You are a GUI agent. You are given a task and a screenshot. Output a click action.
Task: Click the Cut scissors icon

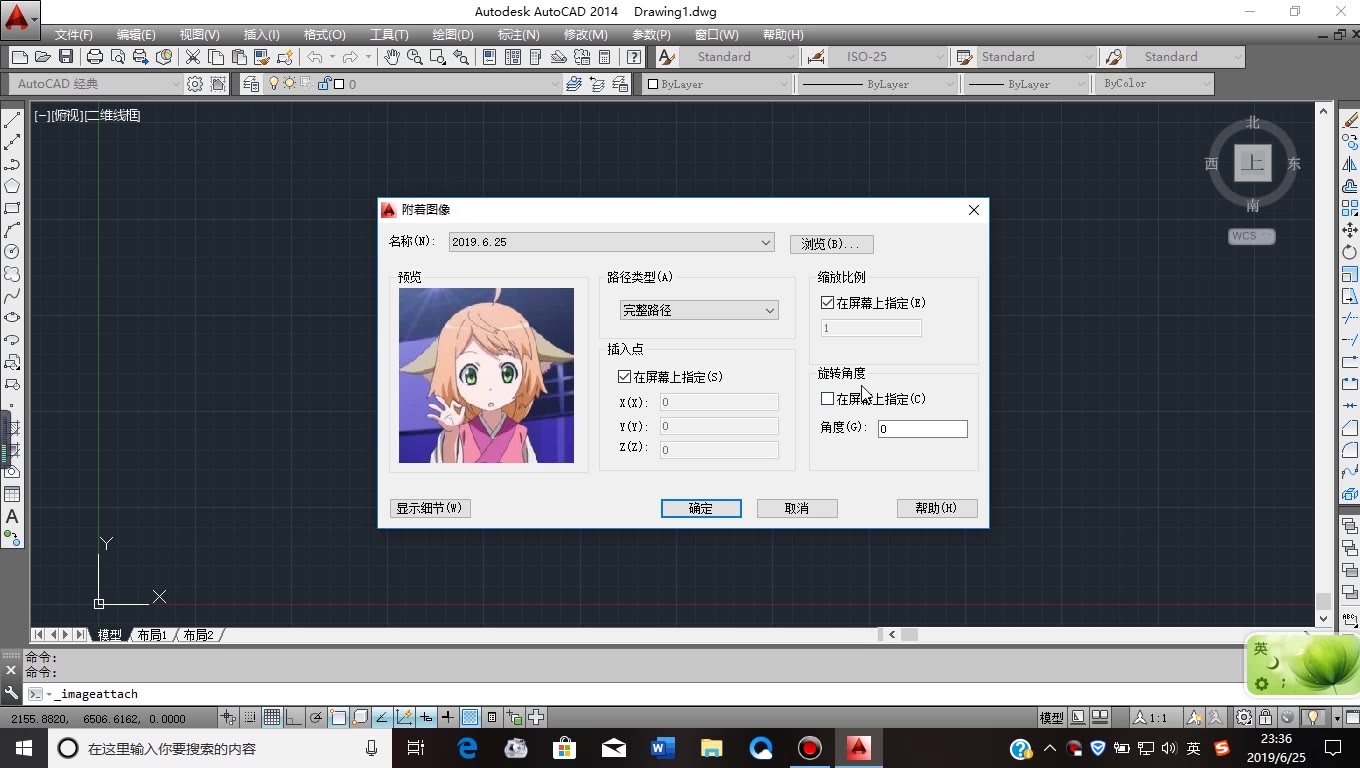(193, 57)
